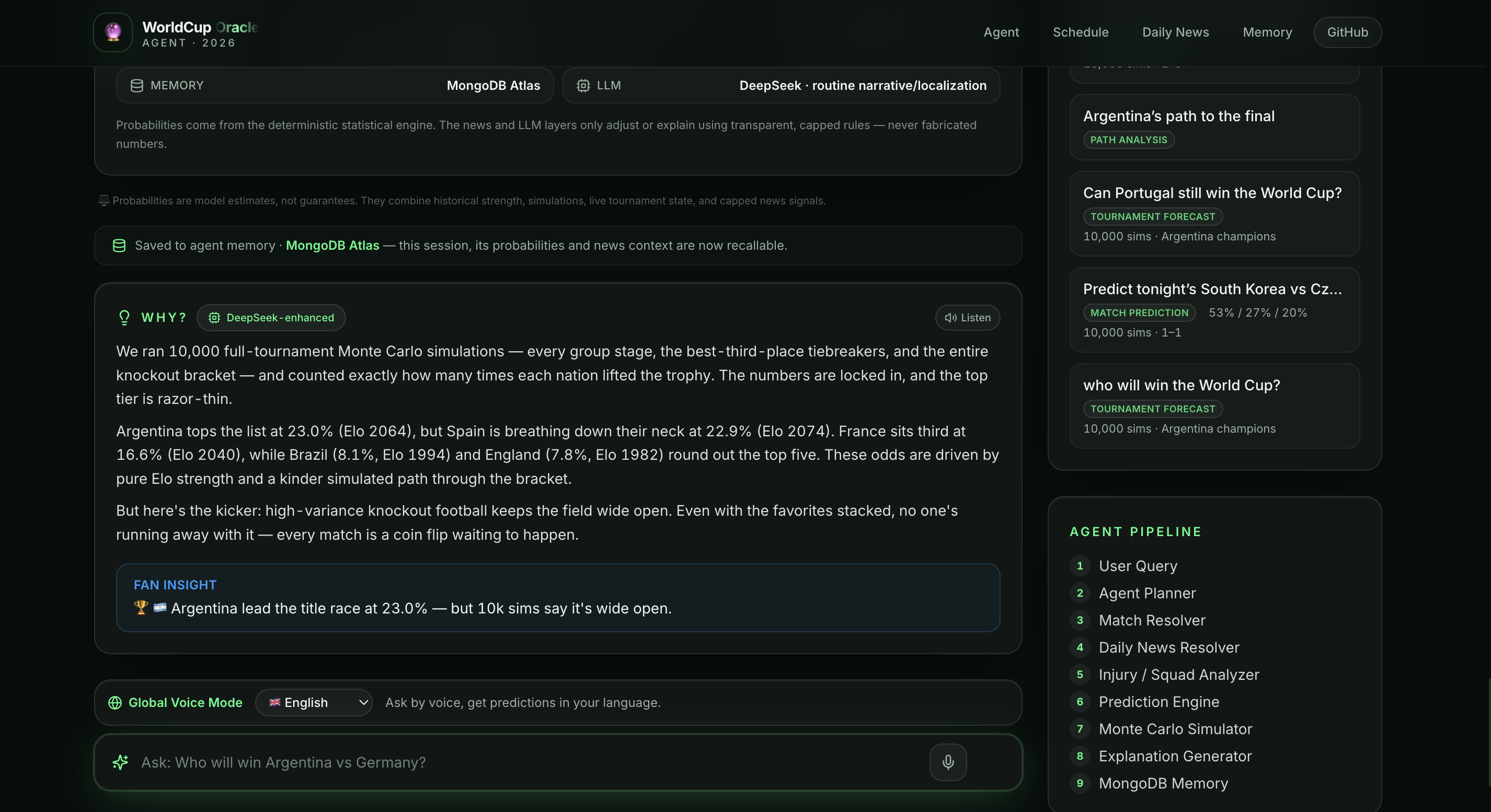Click the chip icon beside LLM label
Image resolution: width=1491 pixels, height=812 pixels.
pyautogui.click(x=583, y=86)
